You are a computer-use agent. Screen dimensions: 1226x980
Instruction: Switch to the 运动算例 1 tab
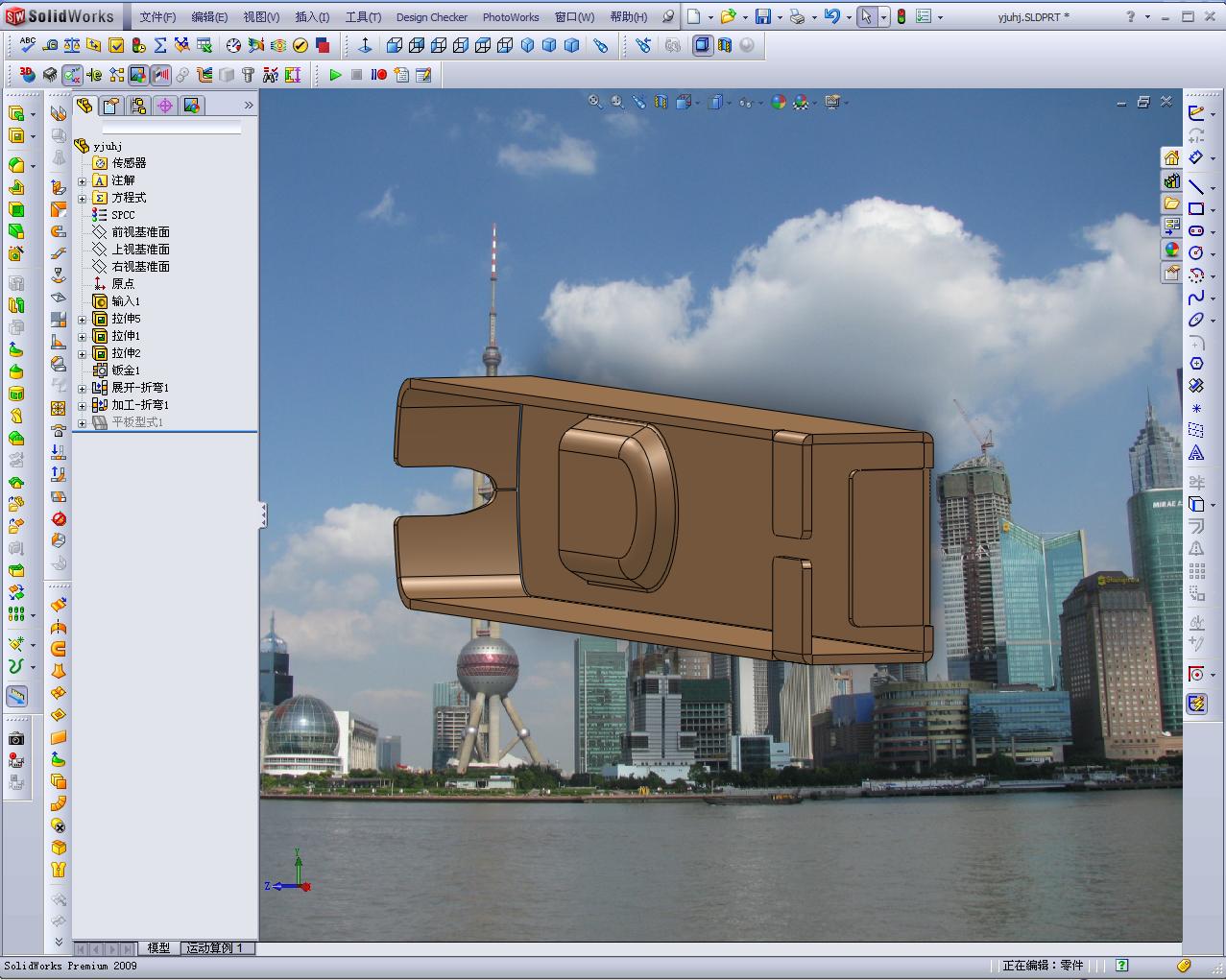217,948
